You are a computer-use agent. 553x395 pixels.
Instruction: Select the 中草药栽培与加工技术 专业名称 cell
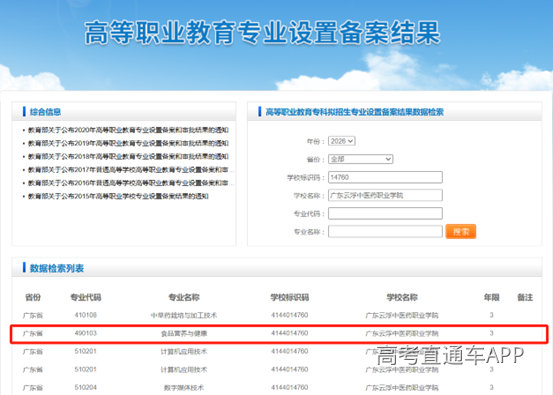[184, 315]
